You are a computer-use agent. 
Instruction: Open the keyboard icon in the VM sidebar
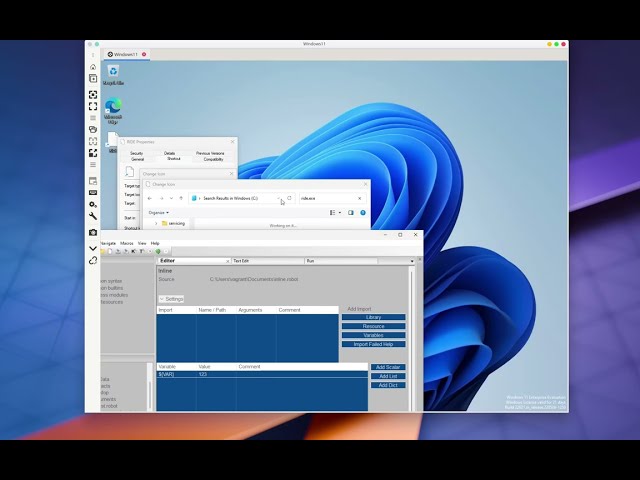pos(93,193)
